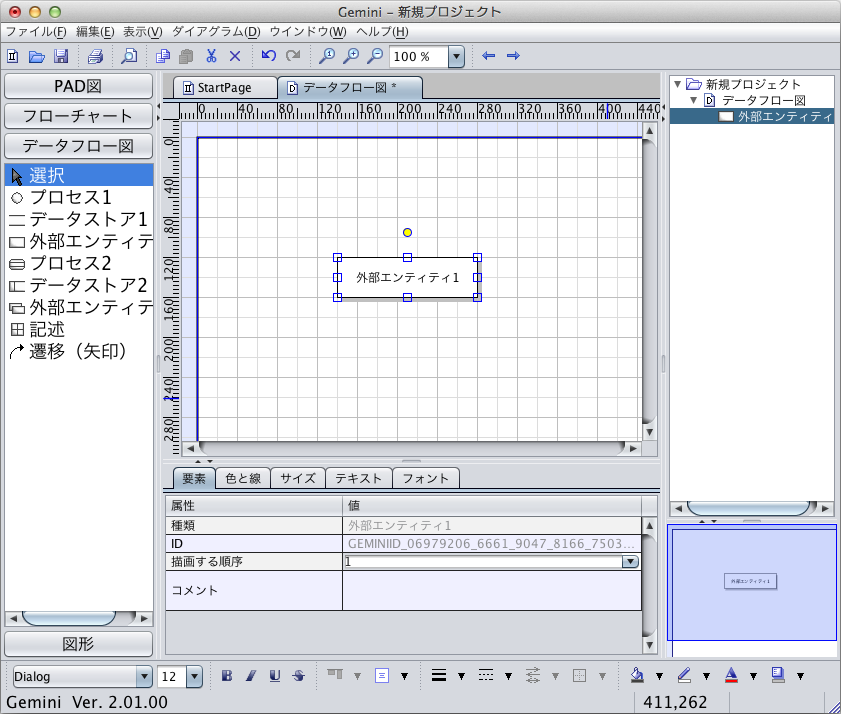This screenshot has height=714, width=841.
Task: Open the テキスト properties tab
Action: pos(358,479)
